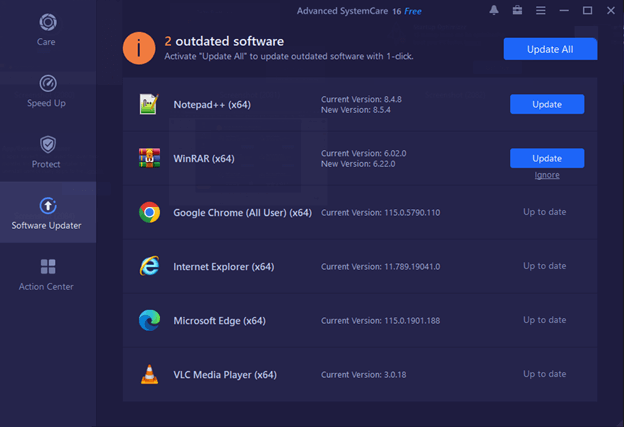This screenshot has height=427, width=624.
Task: Click Update button for WinRAR
Action: [546, 158]
